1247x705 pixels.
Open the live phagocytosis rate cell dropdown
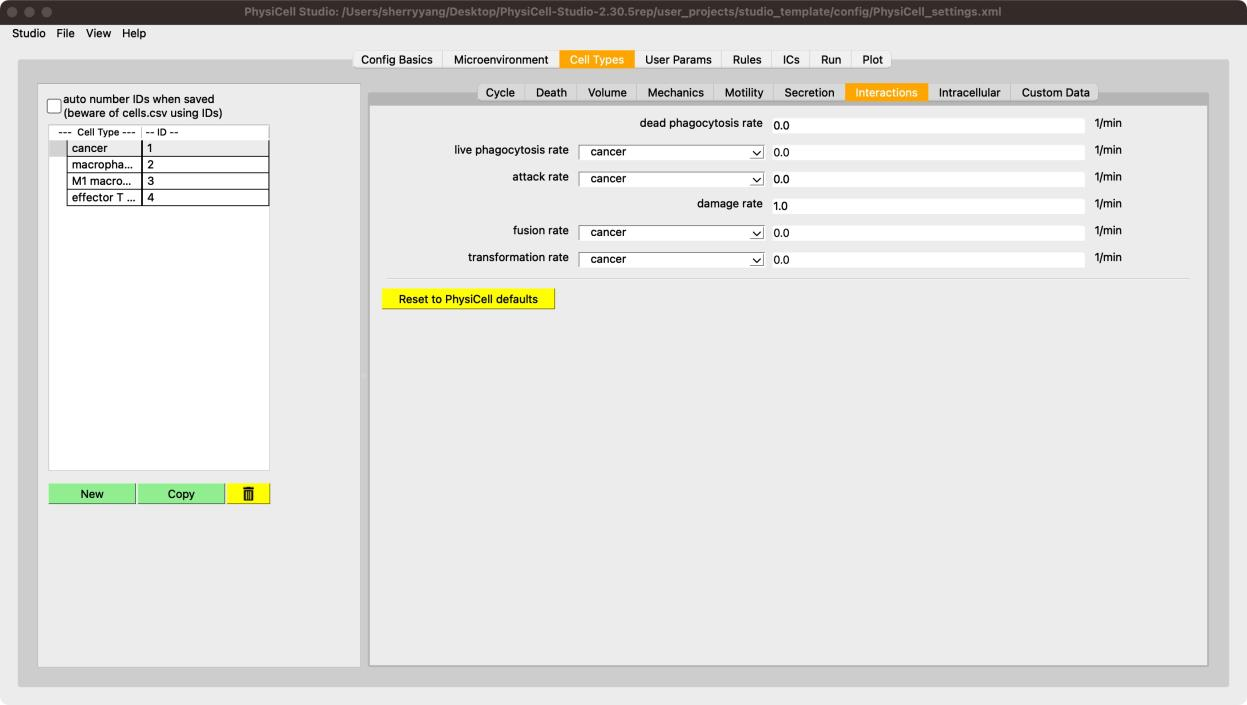tap(671, 152)
